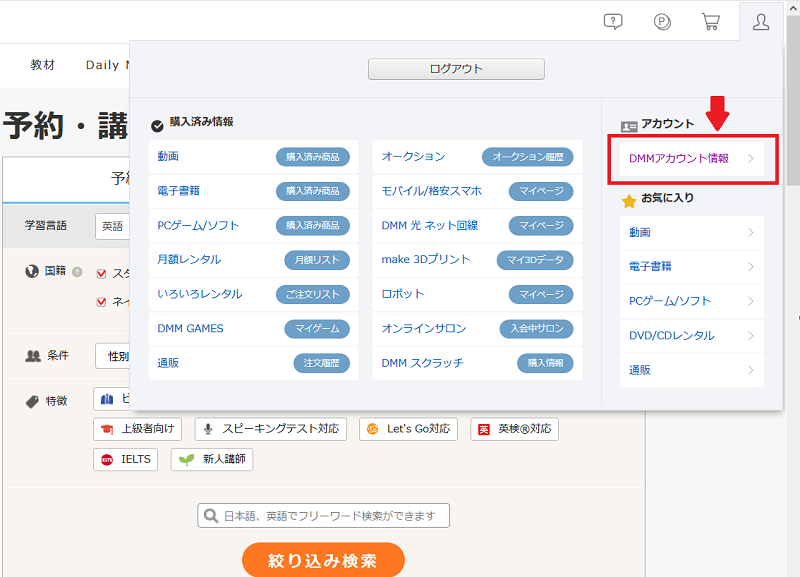Click the 絞り込み検索 orange button

(x=323, y=560)
